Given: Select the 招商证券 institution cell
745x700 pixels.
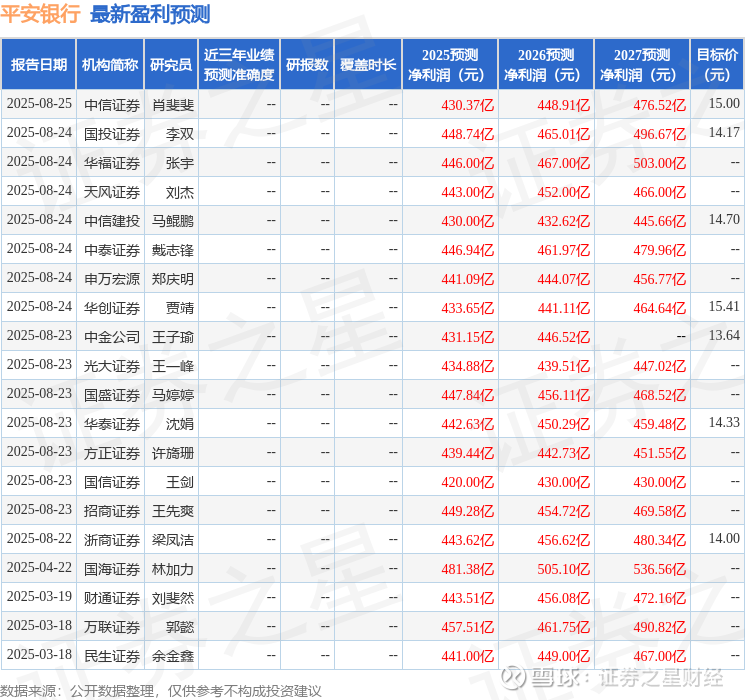Looking at the screenshot, I should pyautogui.click(x=112, y=511).
